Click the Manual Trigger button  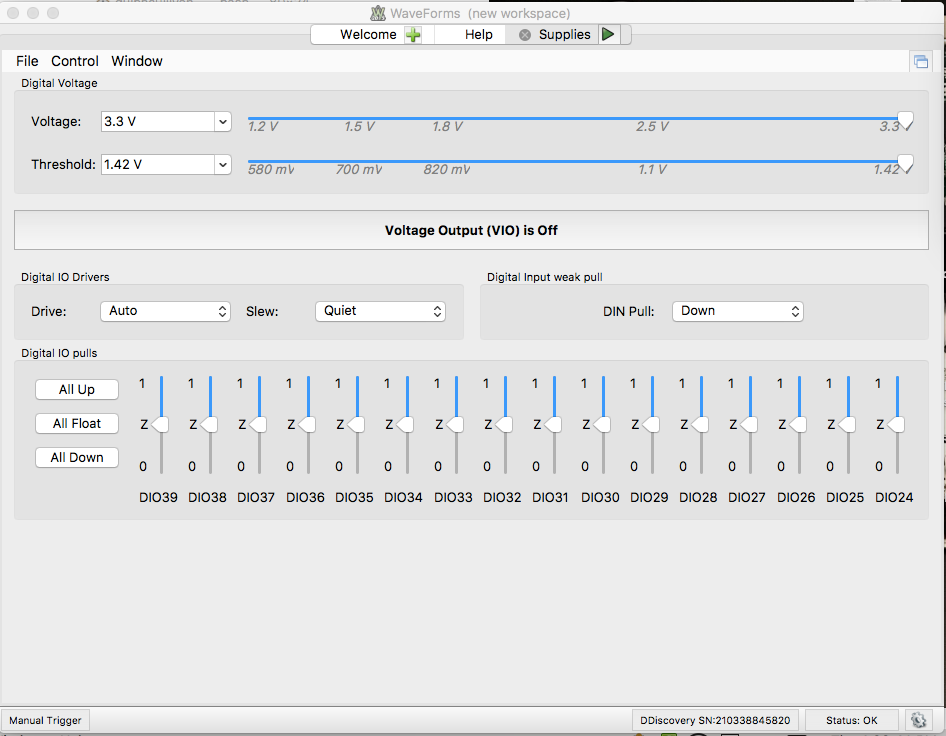pyautogui.click(x=45, y=720)
